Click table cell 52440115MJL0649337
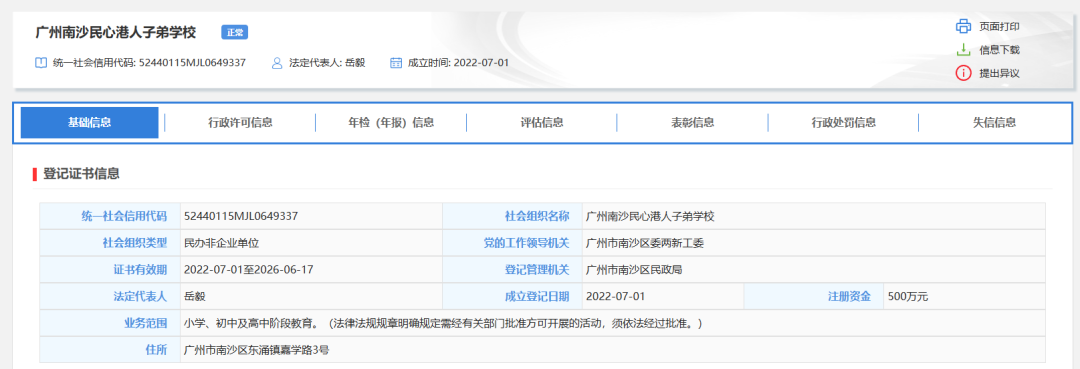1080x369 pixels. 241,216
